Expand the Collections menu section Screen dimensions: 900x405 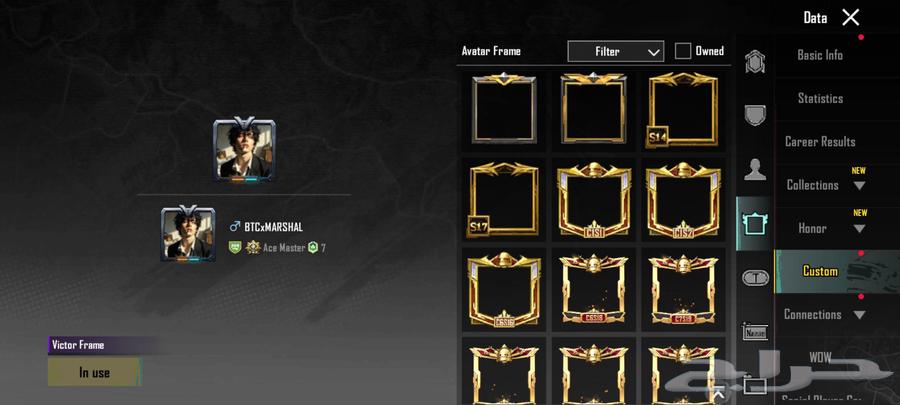click(x=826, y=185)
